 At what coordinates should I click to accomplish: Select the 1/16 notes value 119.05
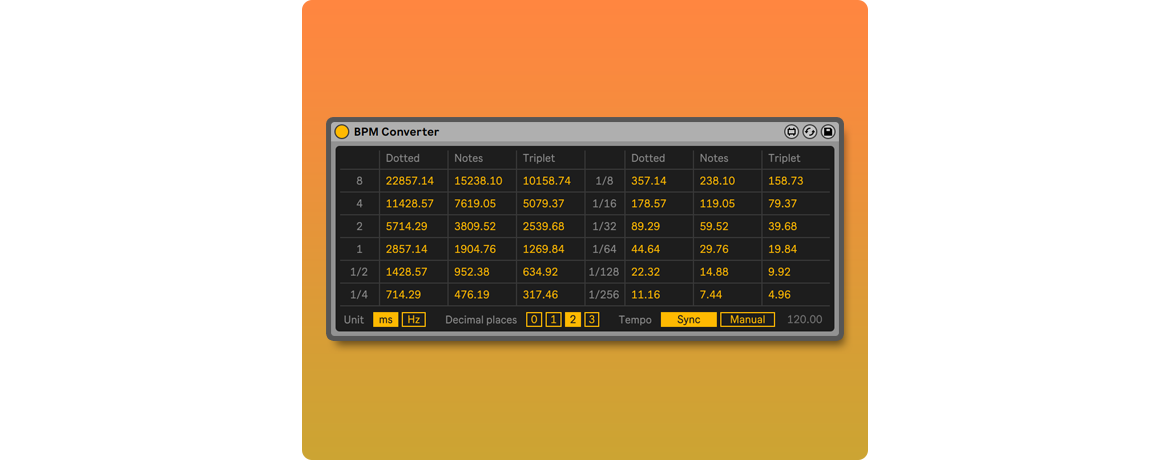(x=717, y=204)
